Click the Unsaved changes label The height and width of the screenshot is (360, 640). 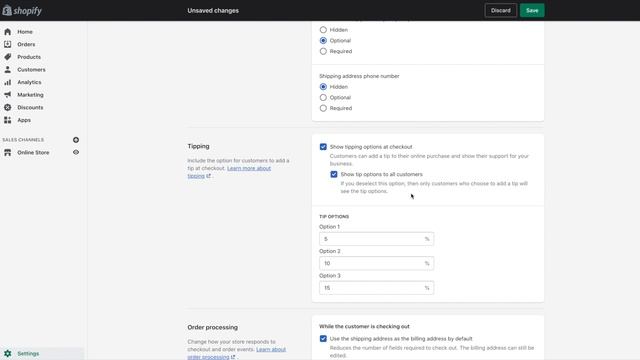pyautogui.click(x=213, y=11)
